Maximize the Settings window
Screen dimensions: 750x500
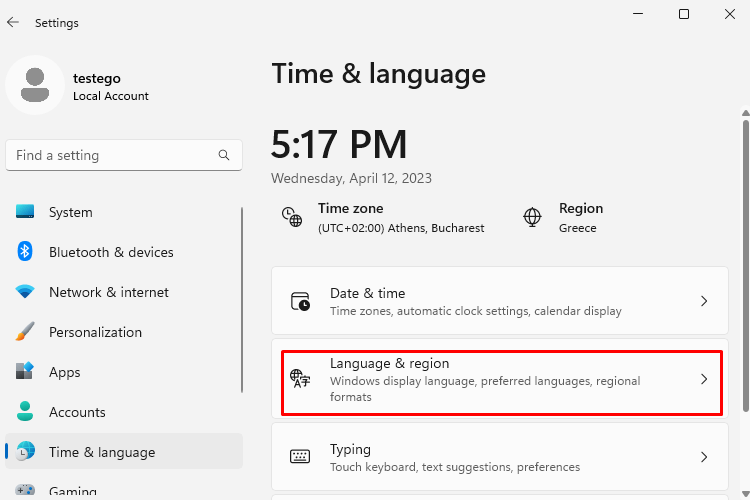(684, 14)
